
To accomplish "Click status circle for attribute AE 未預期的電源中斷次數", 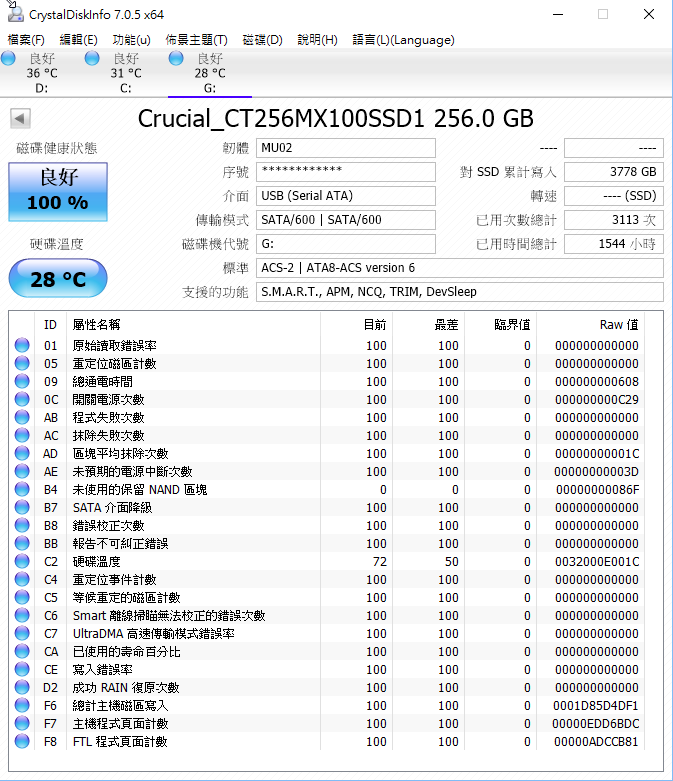I will 22,471.
